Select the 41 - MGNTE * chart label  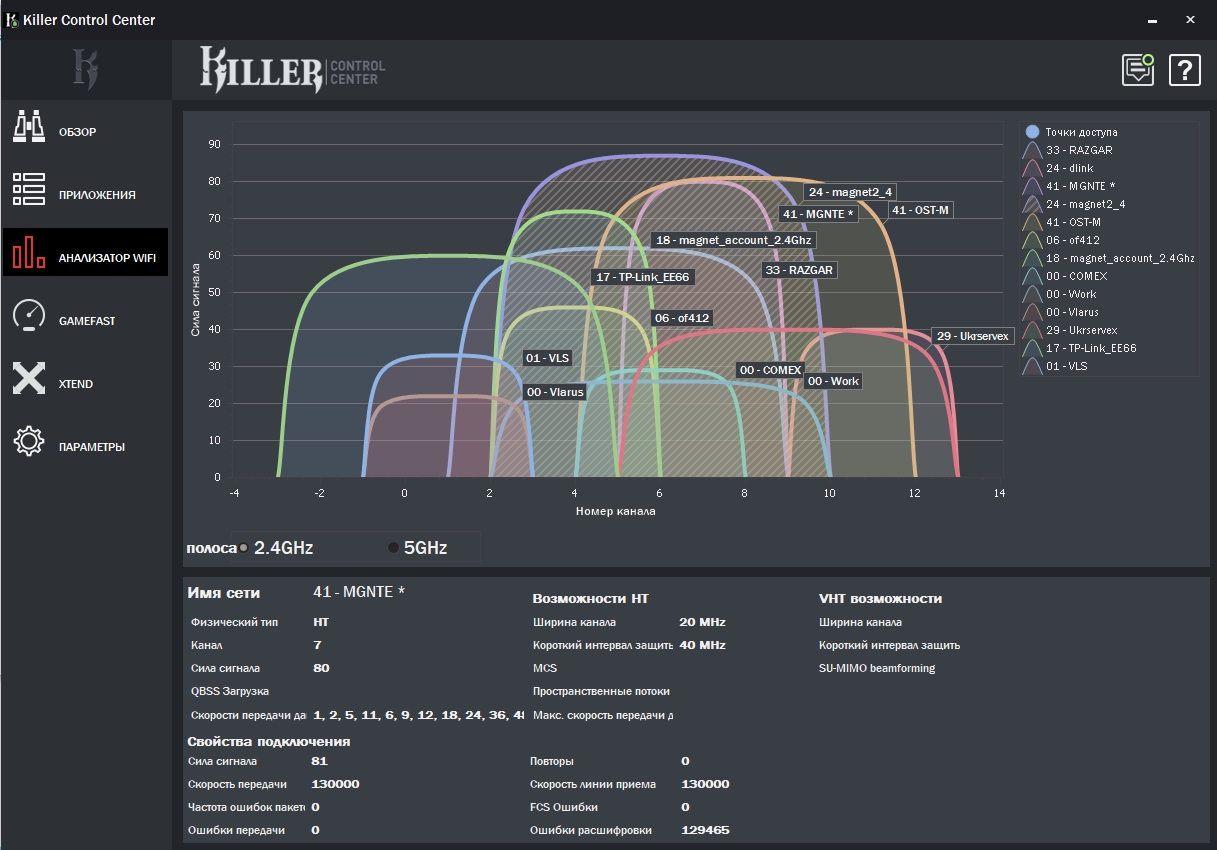pyautogui.click(x=818, y=214)
